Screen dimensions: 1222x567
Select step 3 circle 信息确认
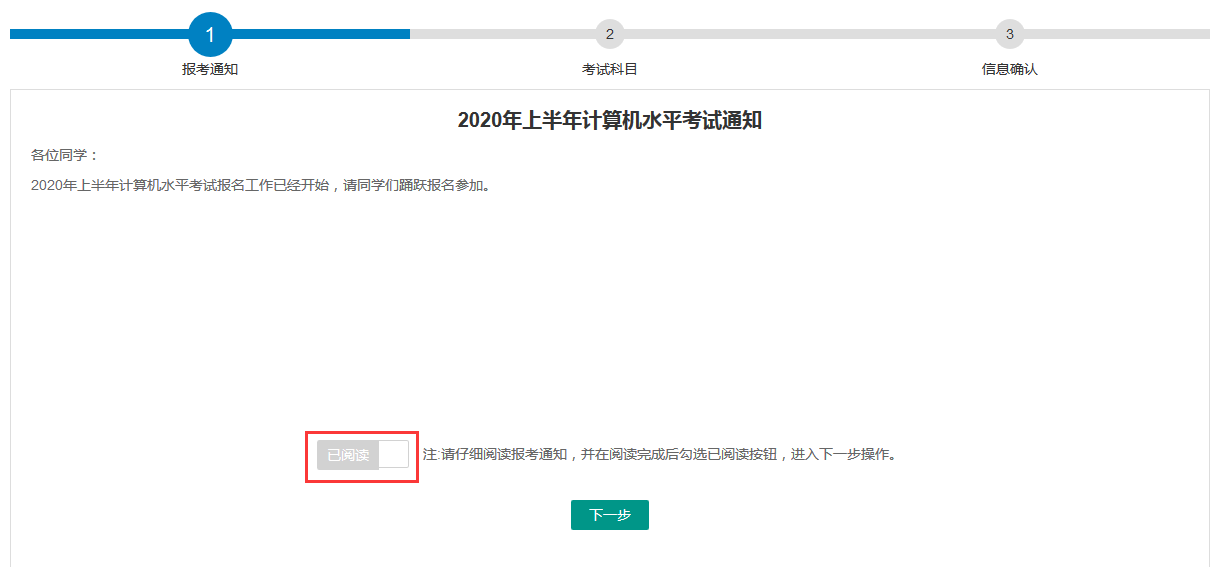1010,34
